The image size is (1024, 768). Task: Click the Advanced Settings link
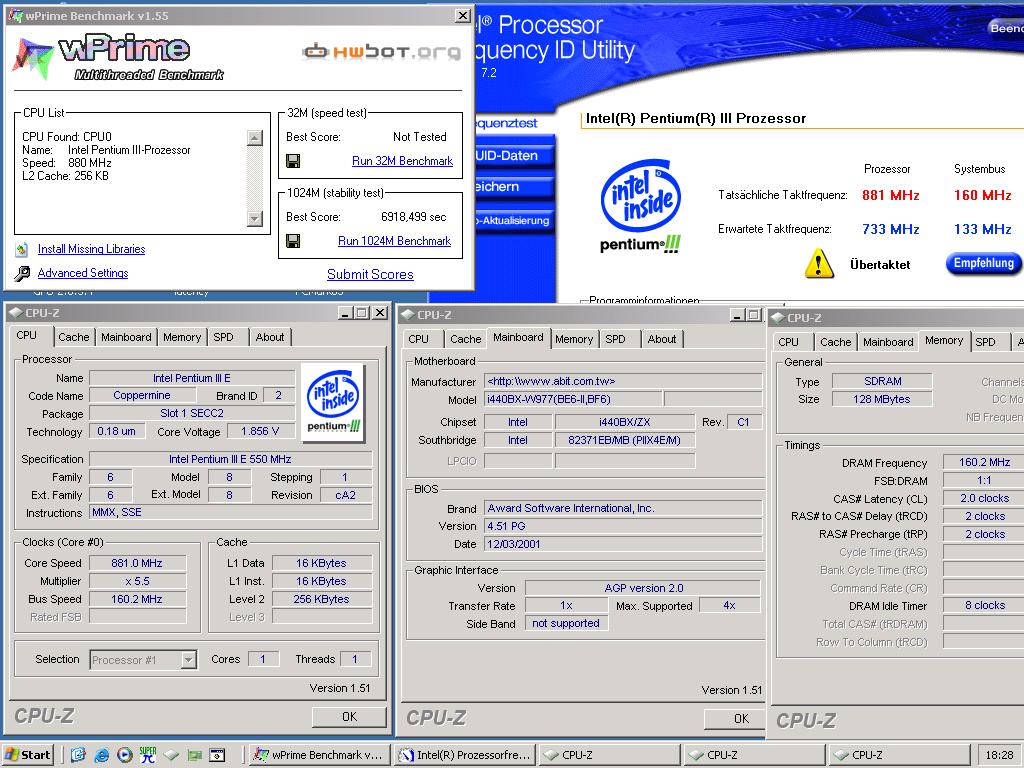[83, 273]
